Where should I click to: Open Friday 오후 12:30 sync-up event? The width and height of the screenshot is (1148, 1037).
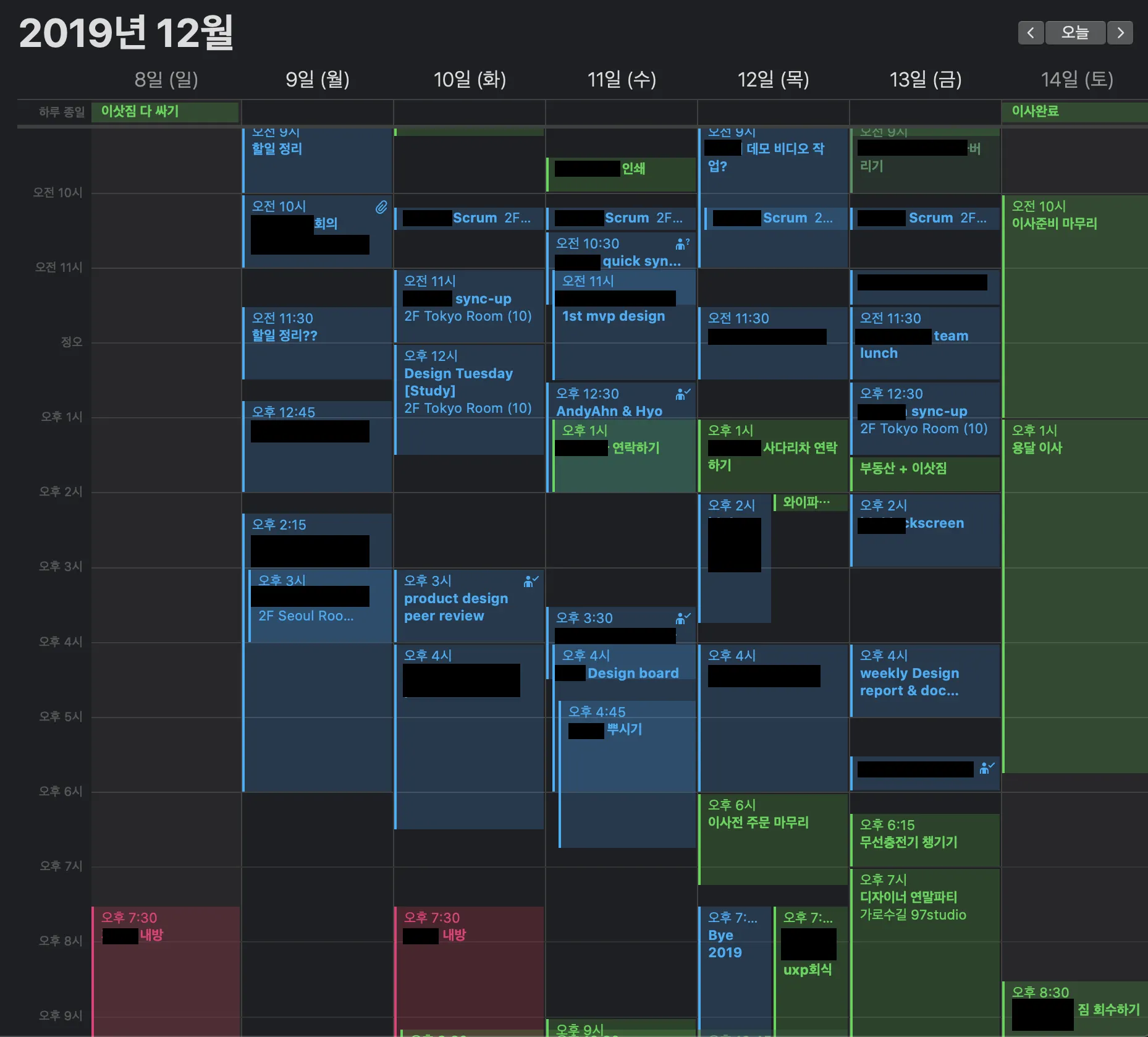[x=926, y=418]
